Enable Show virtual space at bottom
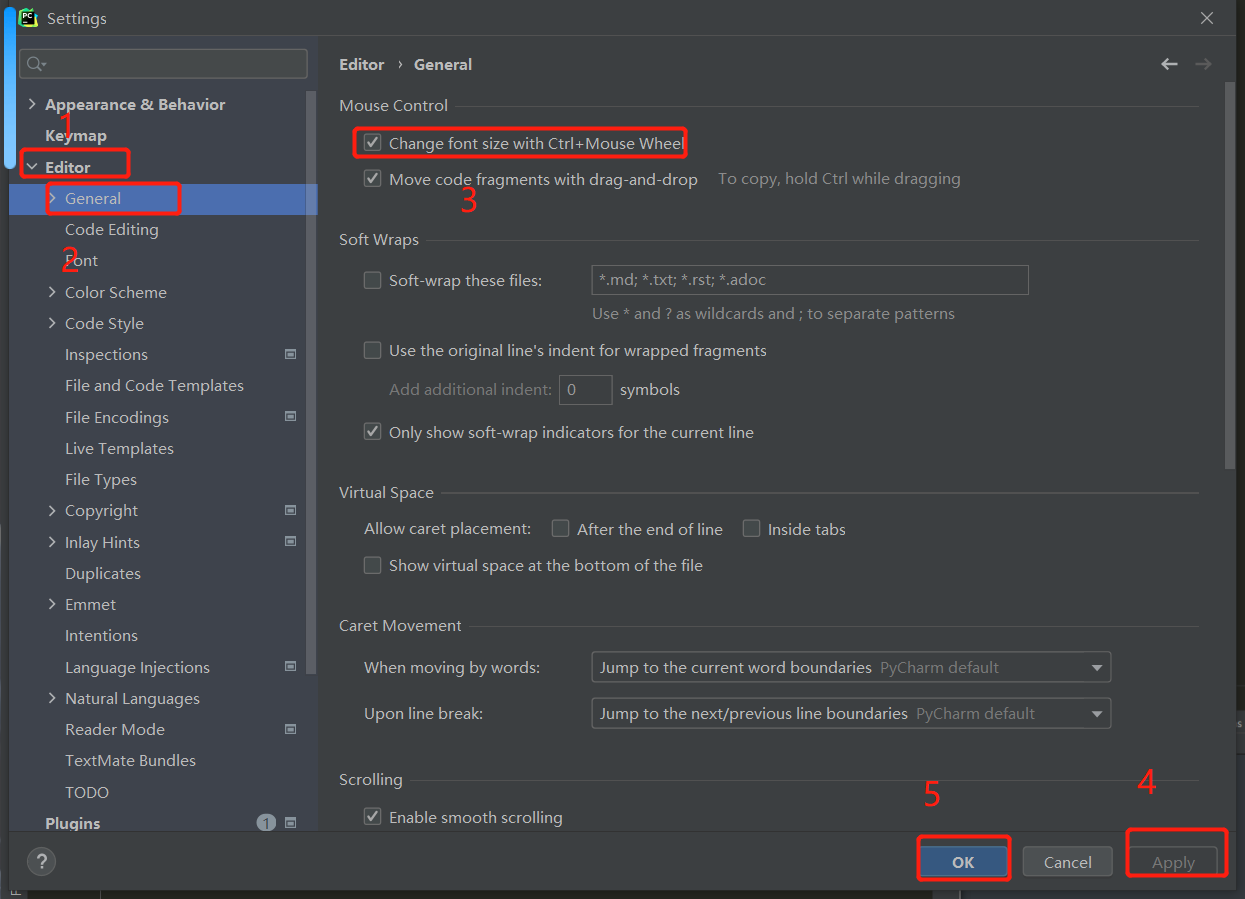Viewport: 1245px width, 899px height. tap(373, 565)
